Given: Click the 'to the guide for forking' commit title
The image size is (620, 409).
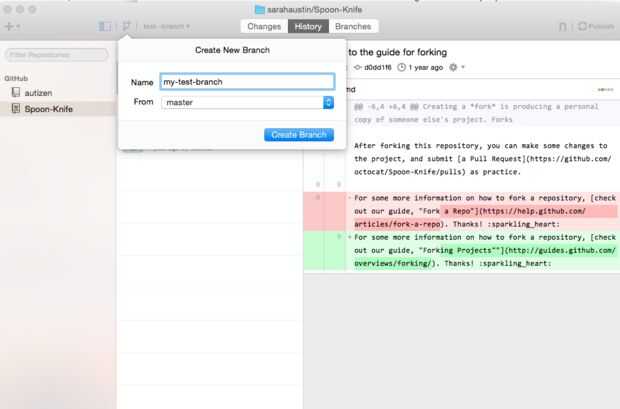Looking at the screenshot, I should point(397,52).
